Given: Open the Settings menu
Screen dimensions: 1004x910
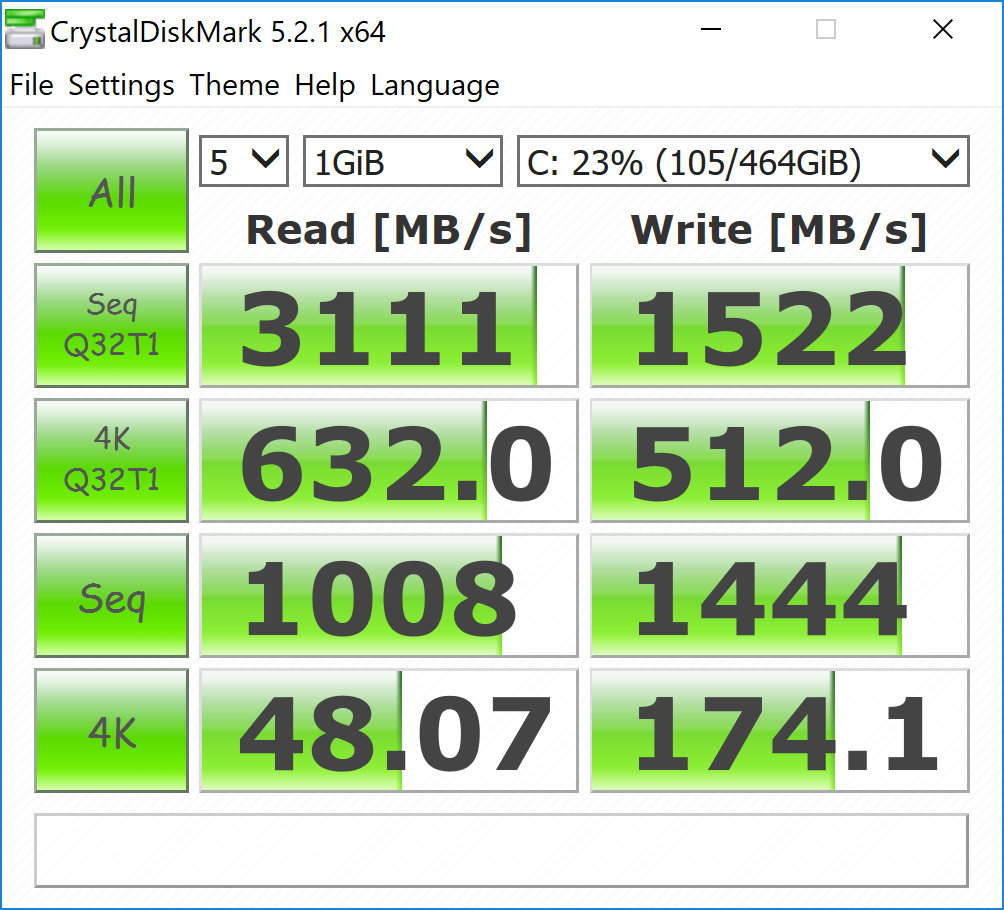Looking at the screenshot, I should [121, 85].
